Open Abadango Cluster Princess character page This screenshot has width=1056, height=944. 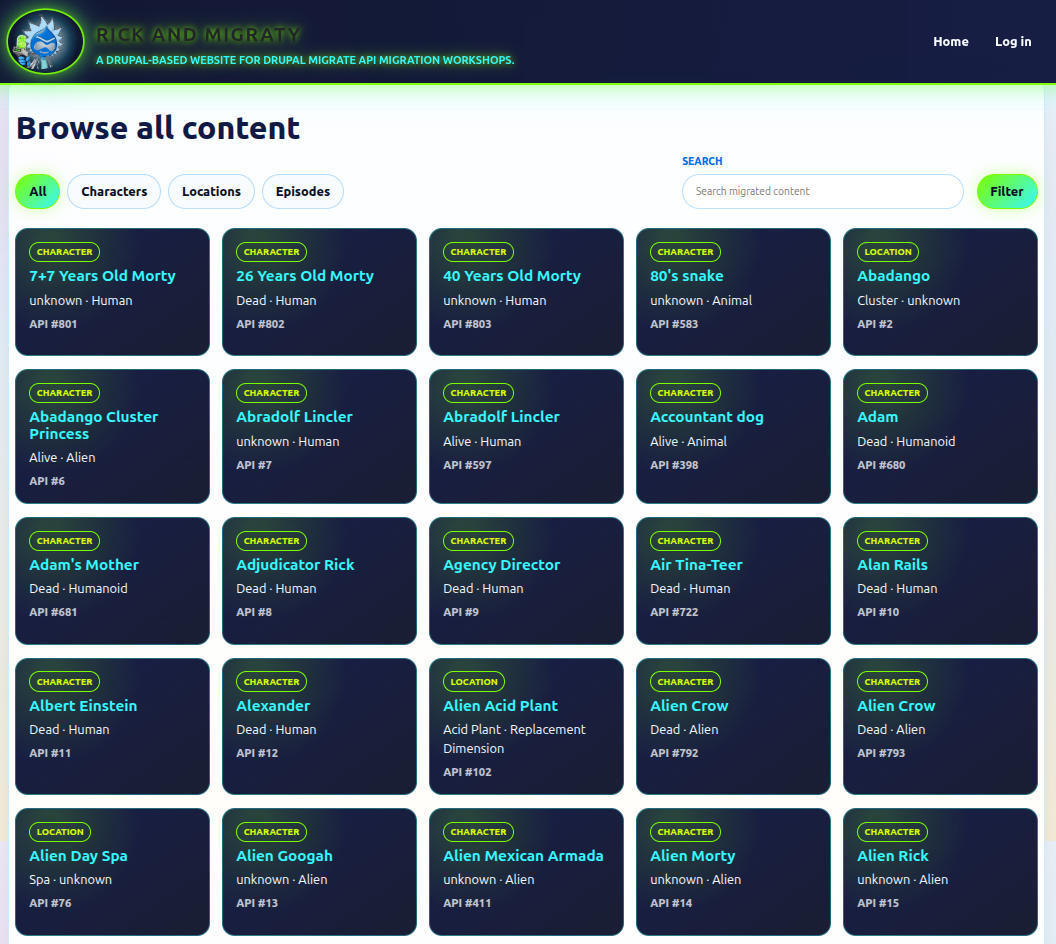pos(94,425)
